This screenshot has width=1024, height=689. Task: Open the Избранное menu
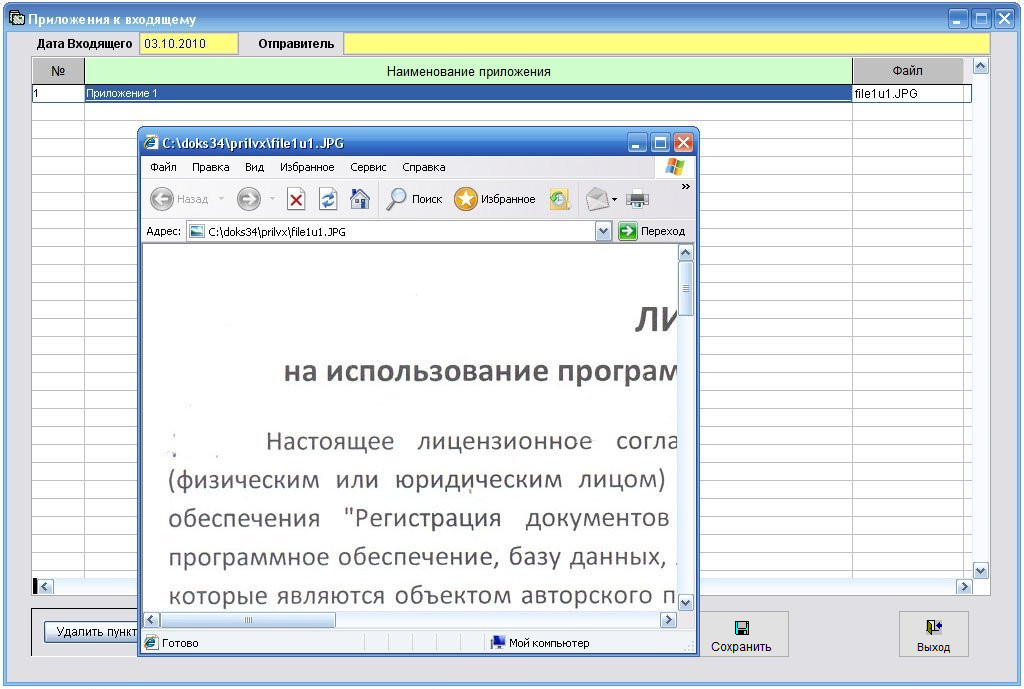307,167
